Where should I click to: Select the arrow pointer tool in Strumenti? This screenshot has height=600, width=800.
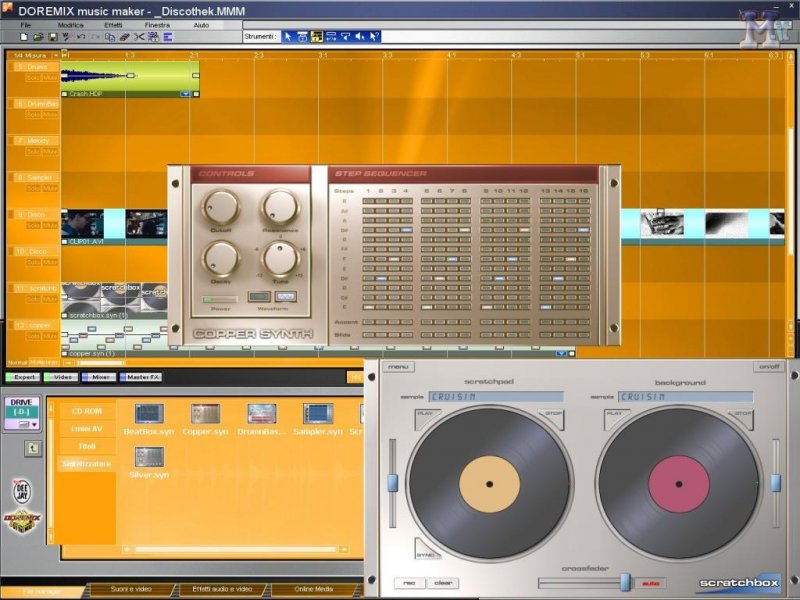[x=287, y=37]
